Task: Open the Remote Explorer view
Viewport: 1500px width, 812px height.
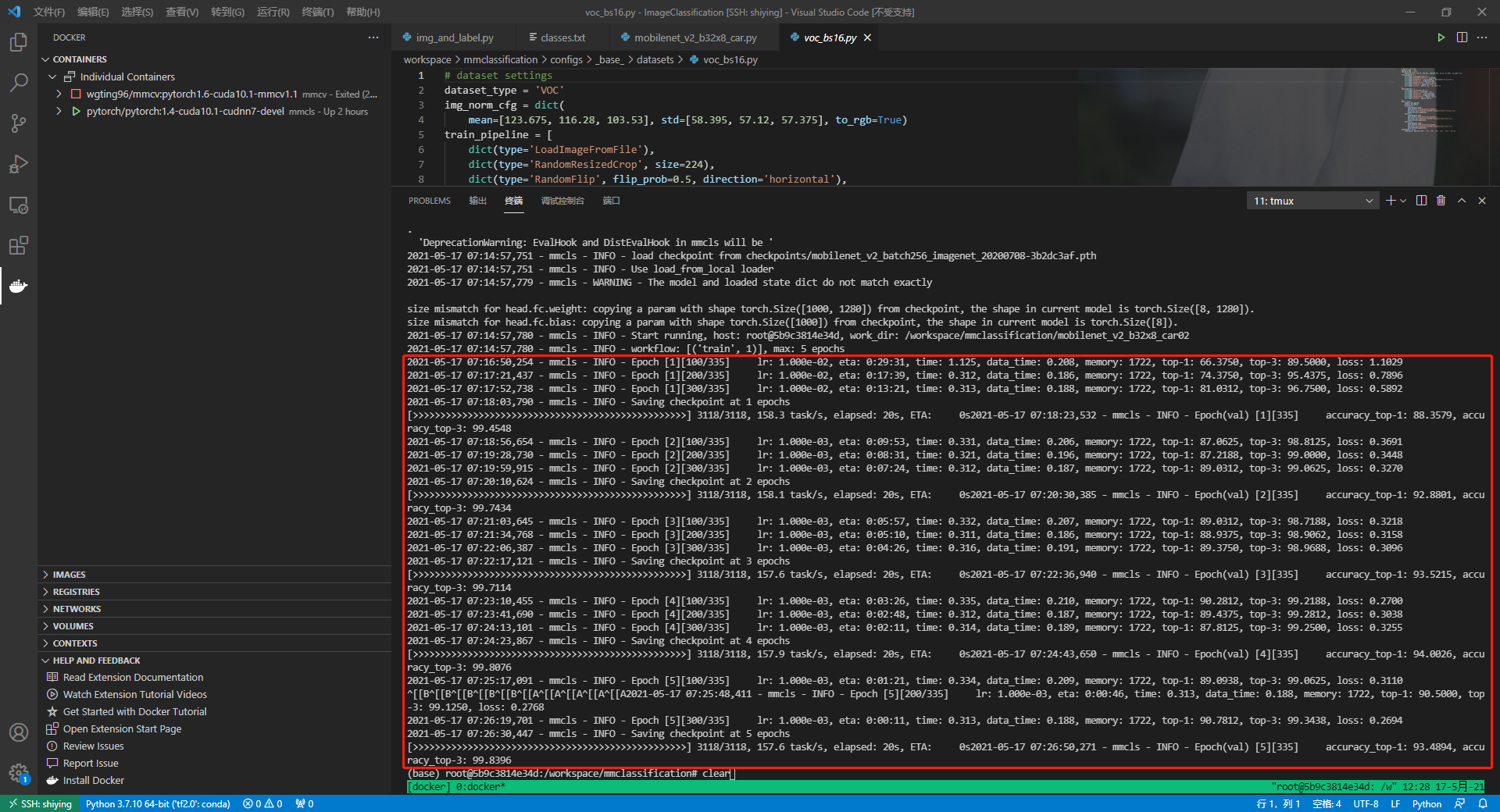Action: pyautogui.click(x=19, y=205)
